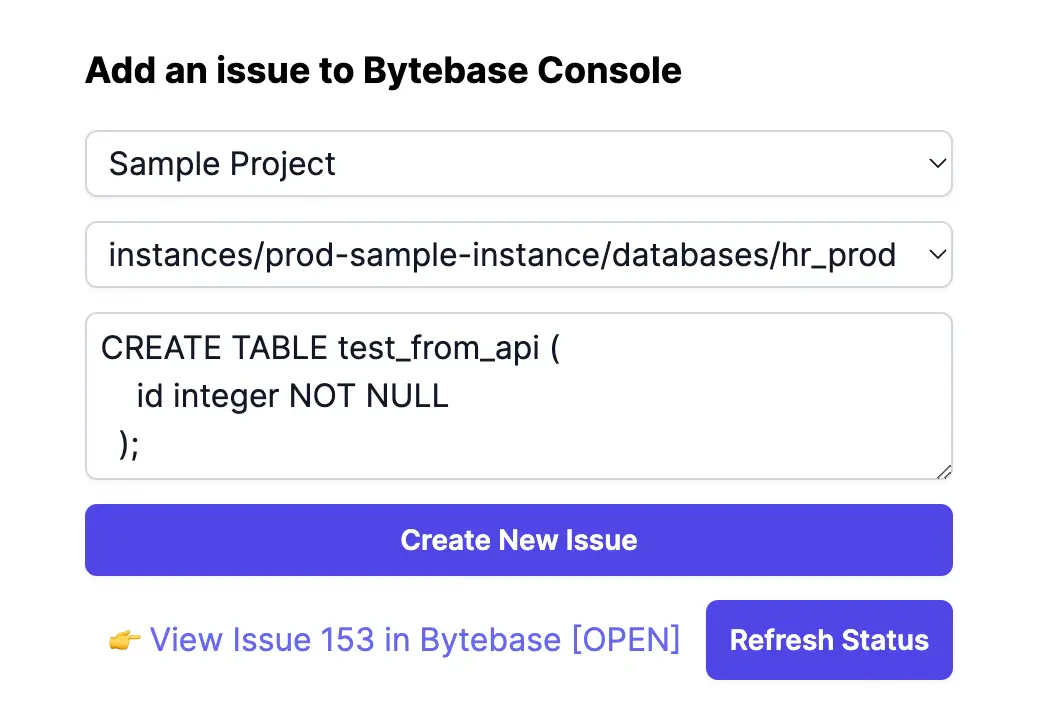
Task: Open the hr_prod database selector
Action: point(518,255)
